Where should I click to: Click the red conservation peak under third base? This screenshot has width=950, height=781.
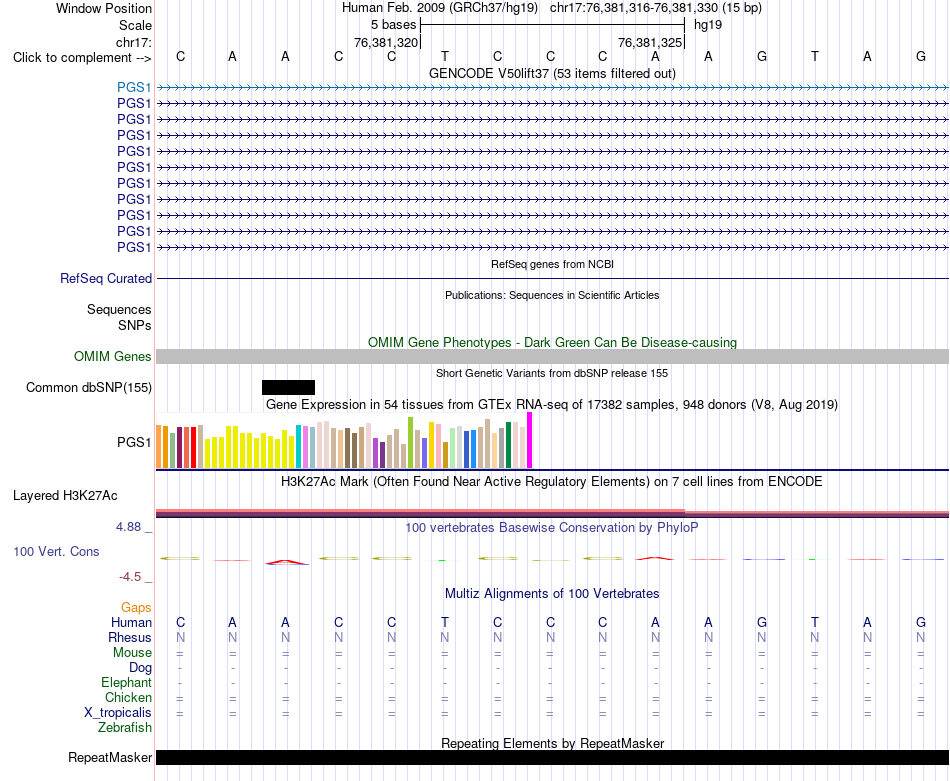pos(287,562)
